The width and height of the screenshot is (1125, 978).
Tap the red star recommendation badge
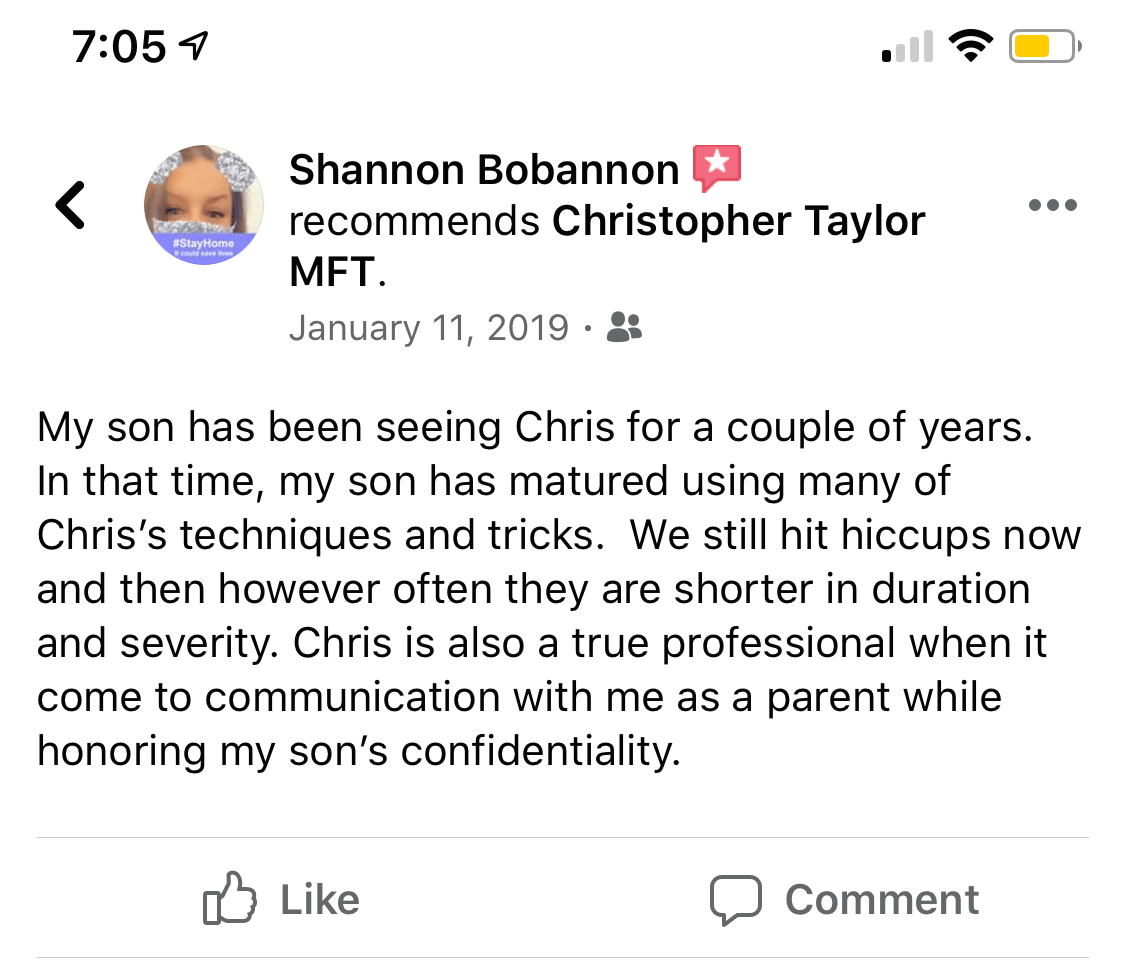[x=716, y=168]
